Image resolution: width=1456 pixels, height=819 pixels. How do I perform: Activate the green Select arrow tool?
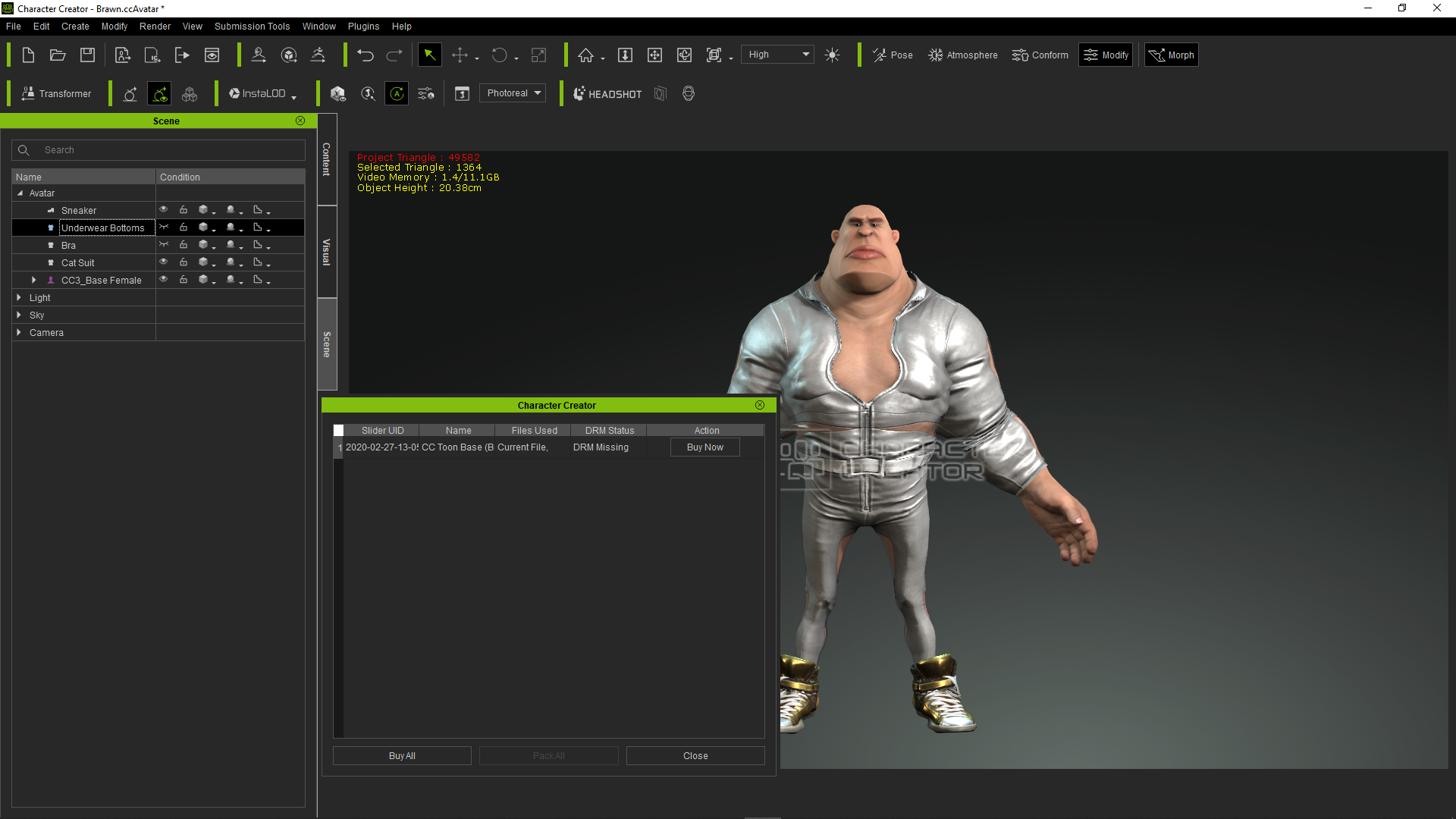(x=429, y=55)
